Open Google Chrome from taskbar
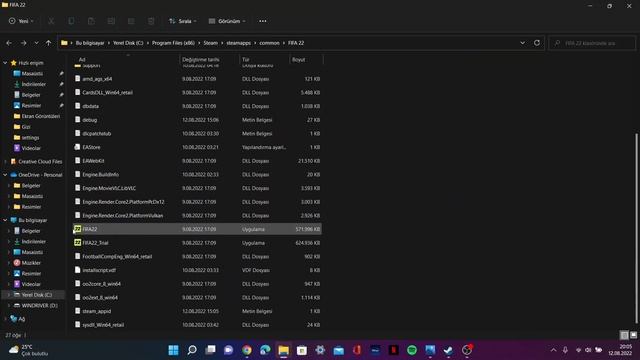The height and width of the screenshot is (360, 640). (247, 350)
